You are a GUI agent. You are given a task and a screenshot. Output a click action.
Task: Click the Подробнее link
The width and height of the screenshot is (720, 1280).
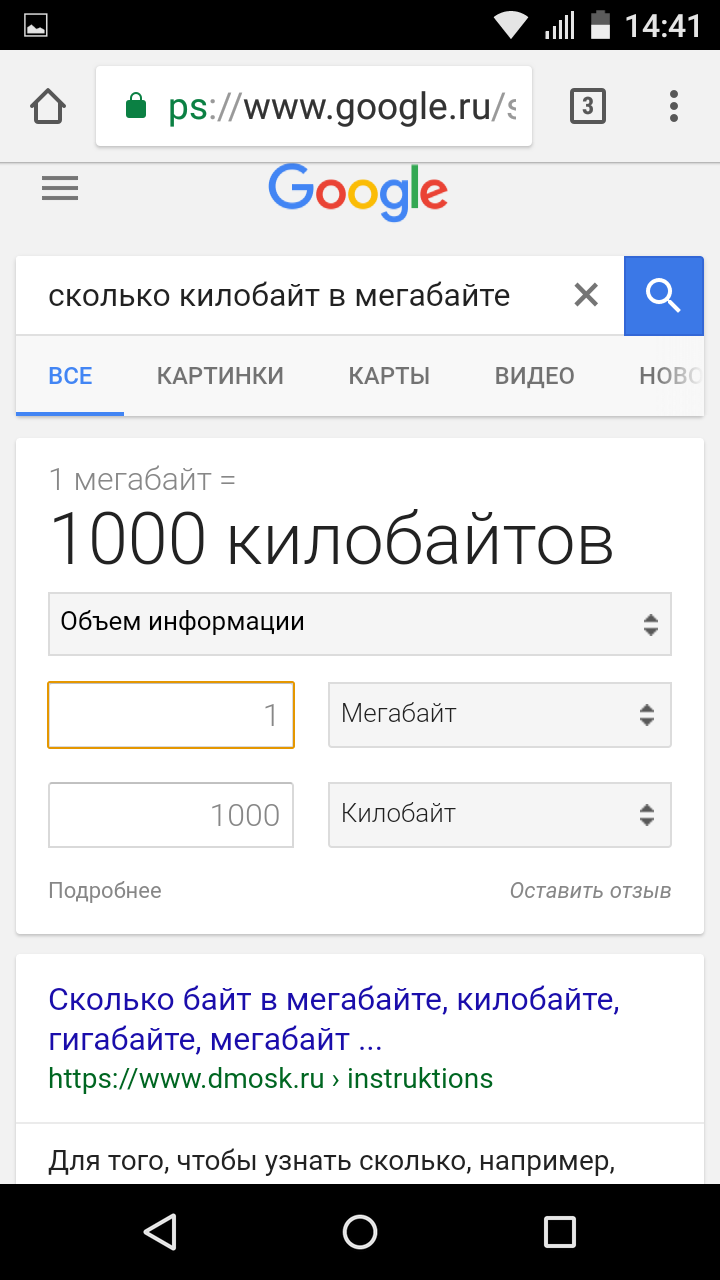pos(105,890)
